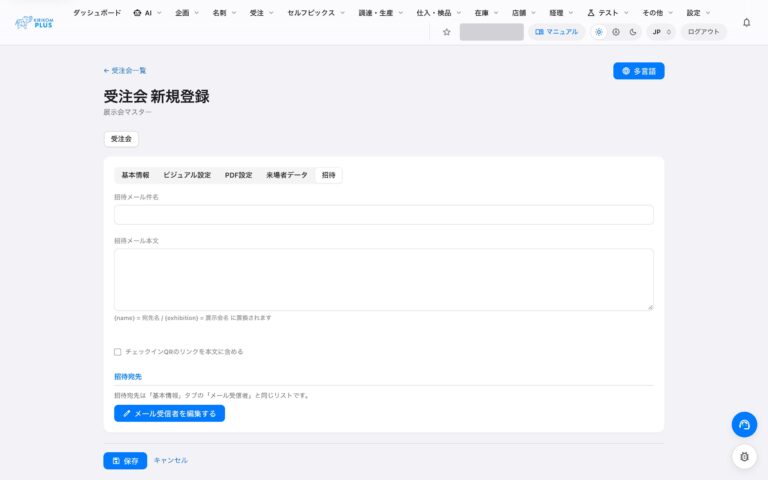768x480 pixels.
Task: Expand the 受注 menu
Action: click(262, 13)
